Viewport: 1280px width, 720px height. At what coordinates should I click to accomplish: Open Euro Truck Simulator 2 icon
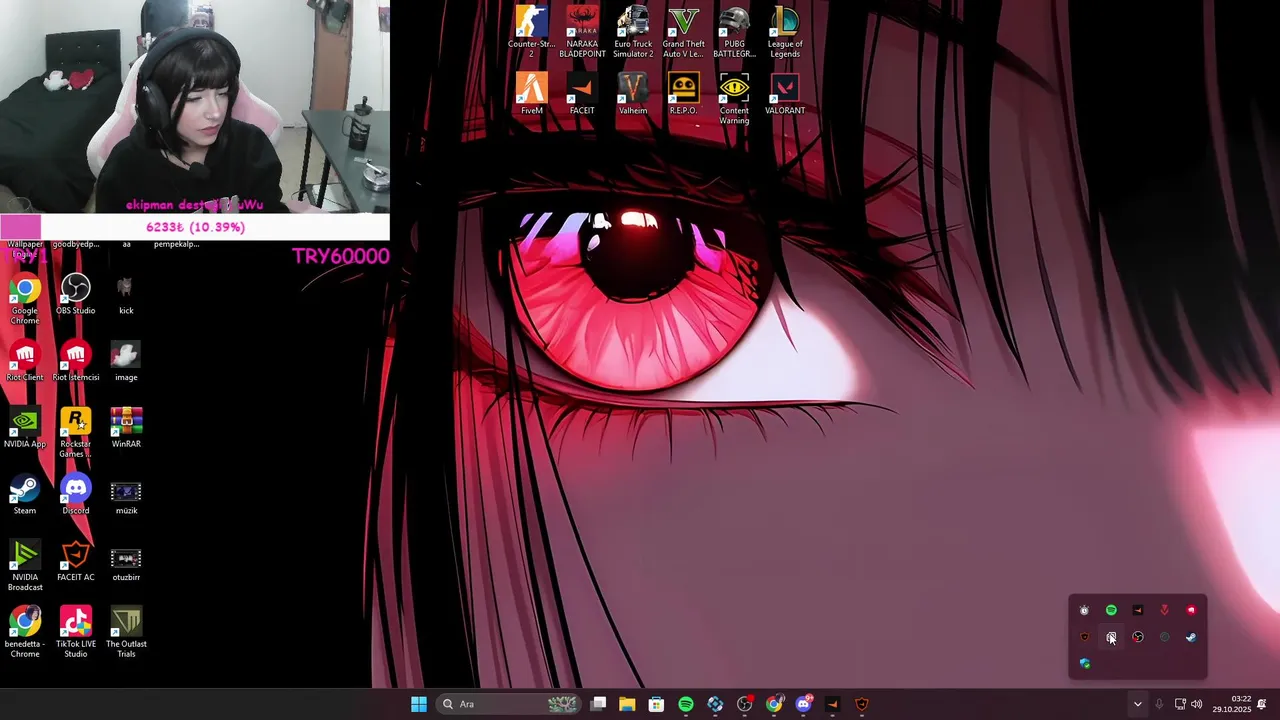tap(633, 32)
